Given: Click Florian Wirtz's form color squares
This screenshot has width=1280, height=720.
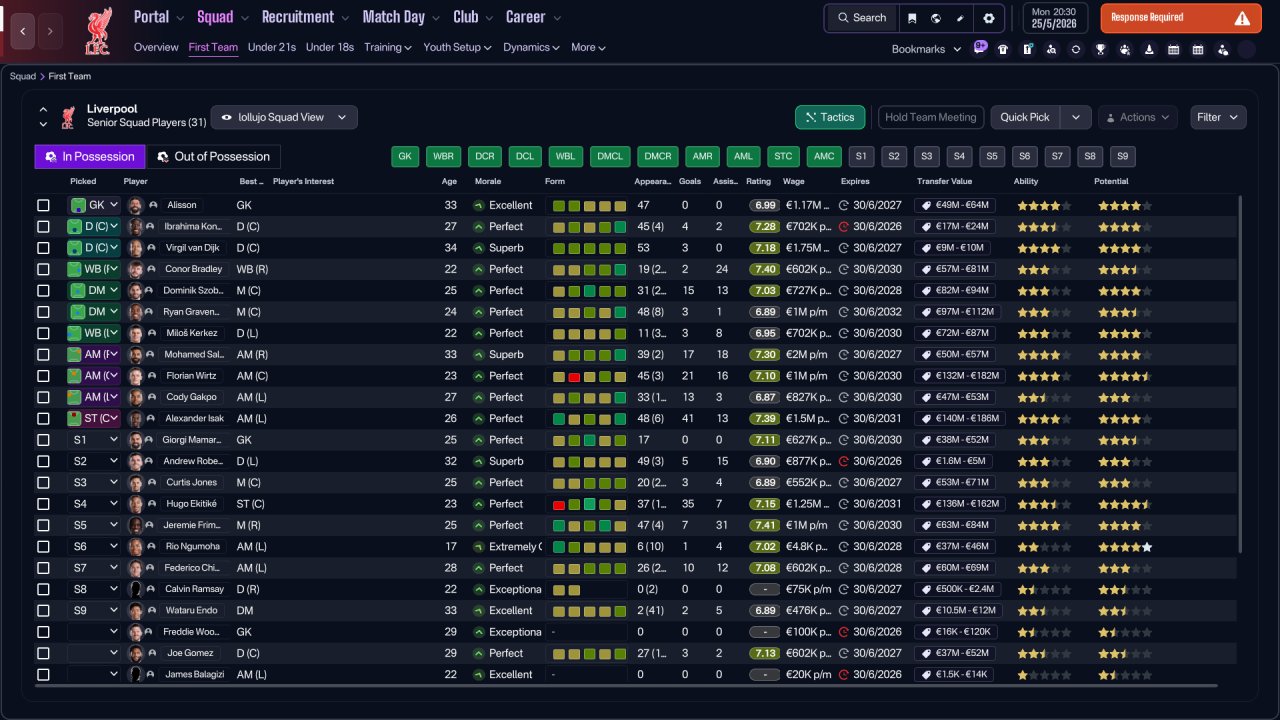Looking at the screenshot, I should pos(589,376).
